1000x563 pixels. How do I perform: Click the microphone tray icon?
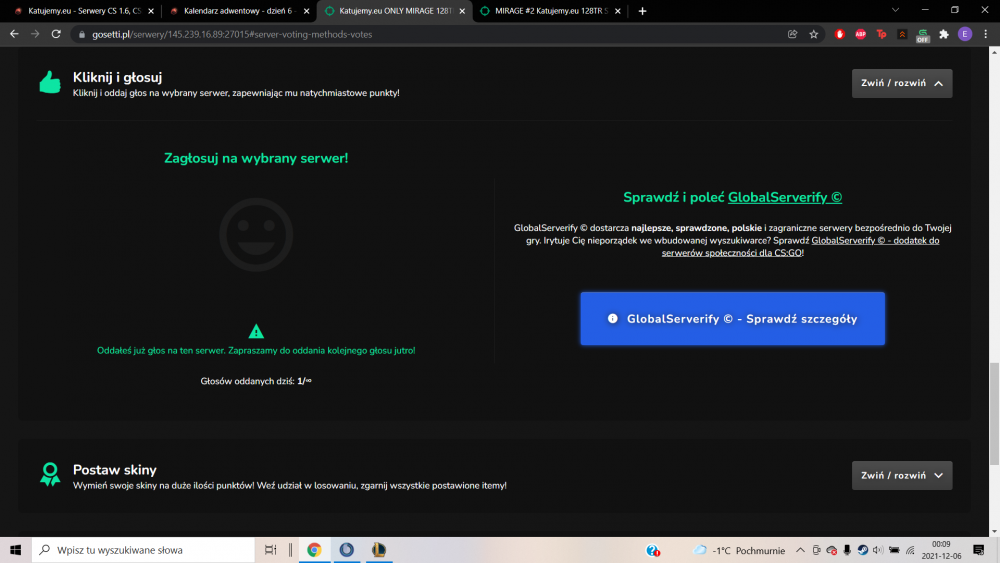pyautogui.click(x=847, y=550)
